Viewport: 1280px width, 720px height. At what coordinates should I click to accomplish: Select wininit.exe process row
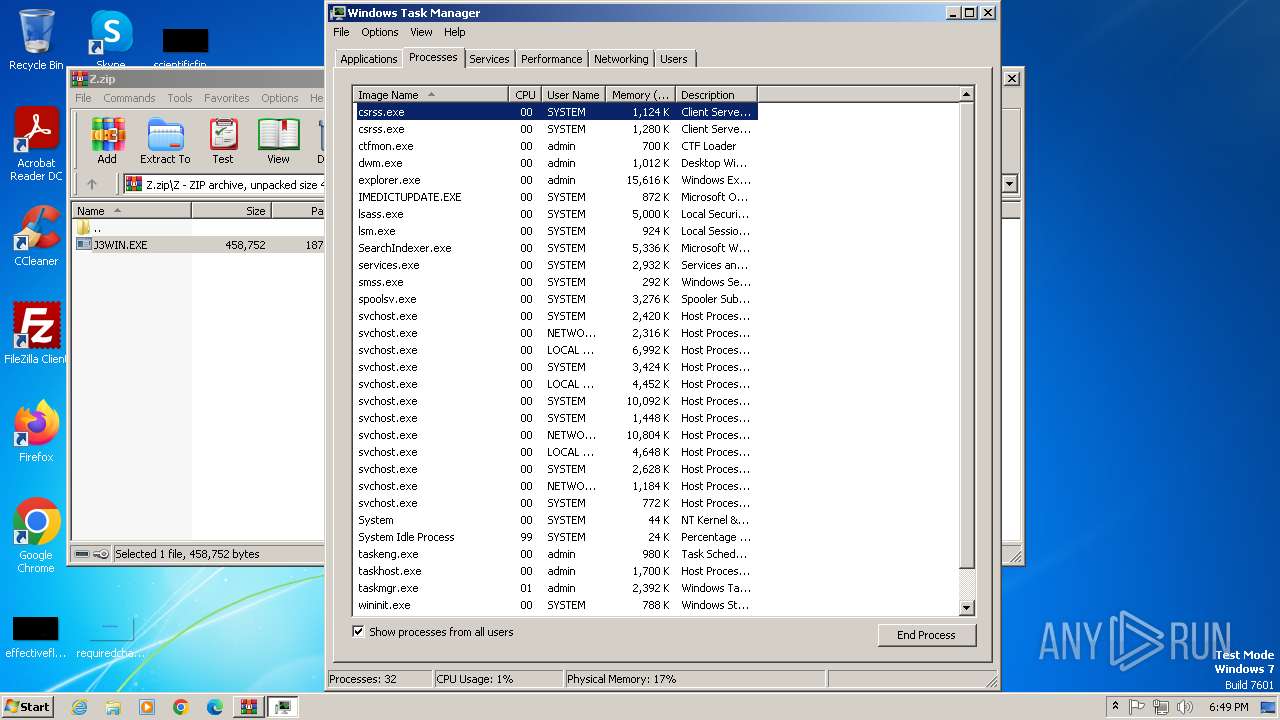coord(556,605)
